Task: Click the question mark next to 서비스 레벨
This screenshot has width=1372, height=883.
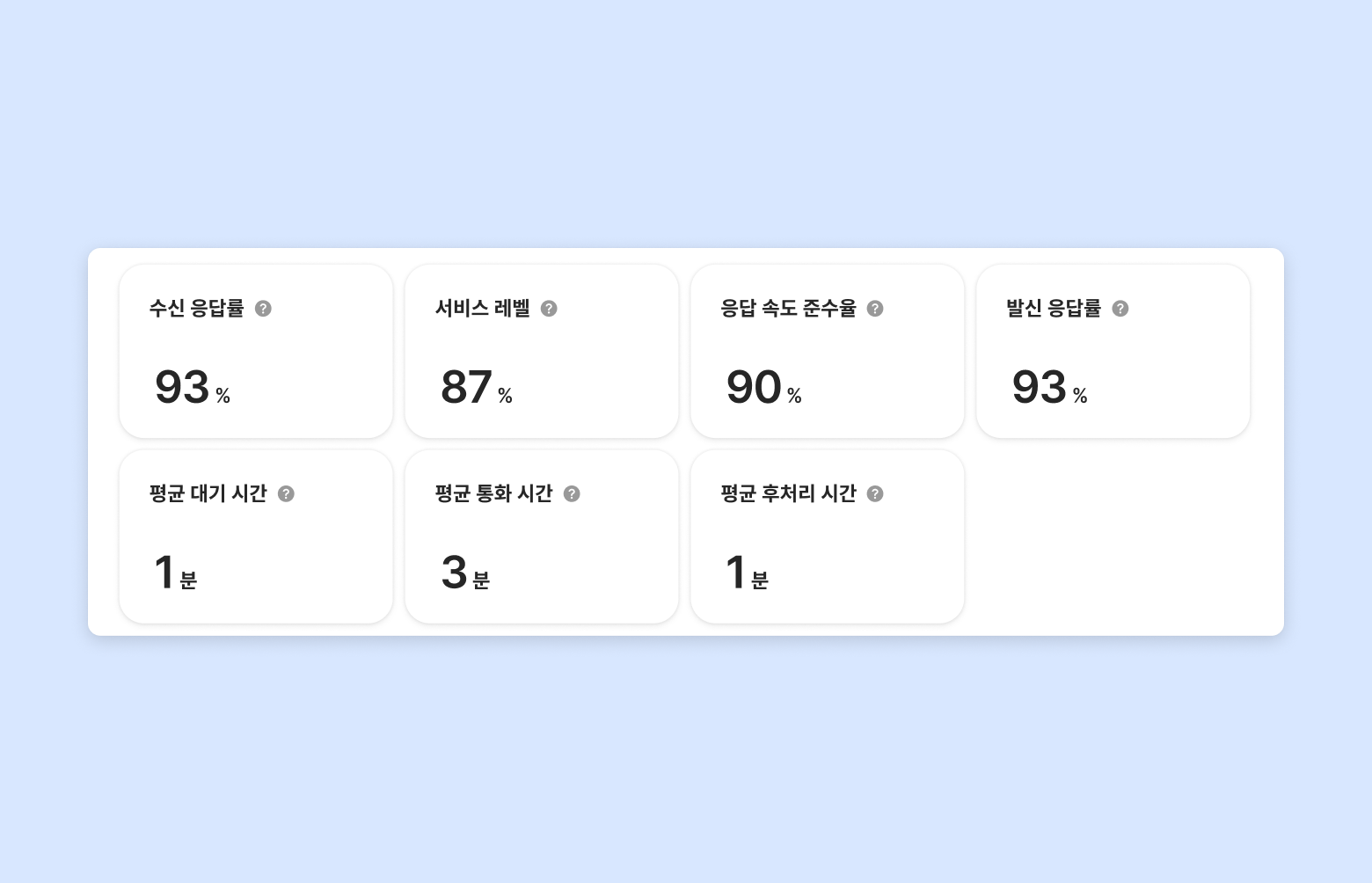Action: coord(549,309)
